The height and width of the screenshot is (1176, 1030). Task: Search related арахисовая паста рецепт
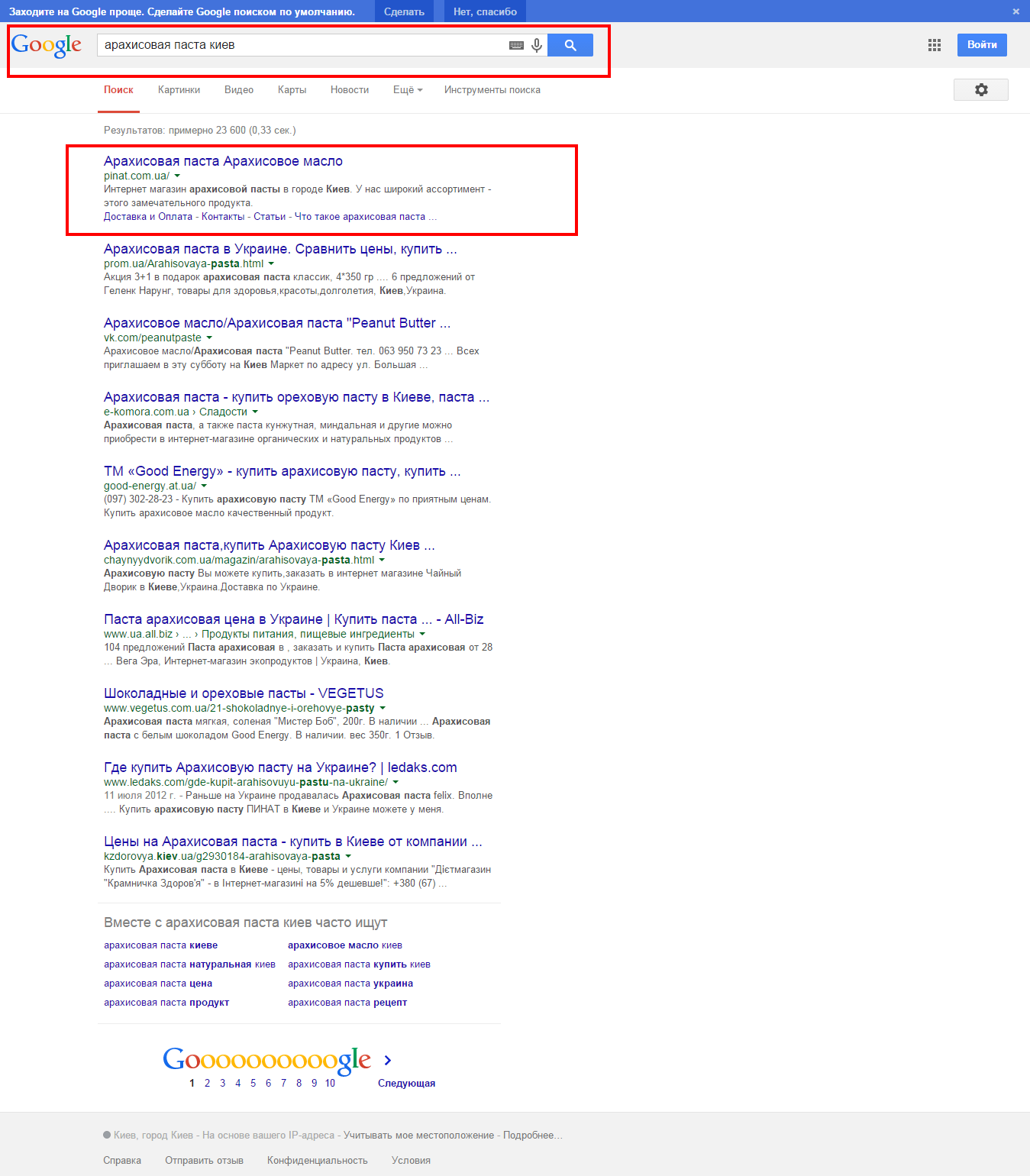click(347, 1003)
